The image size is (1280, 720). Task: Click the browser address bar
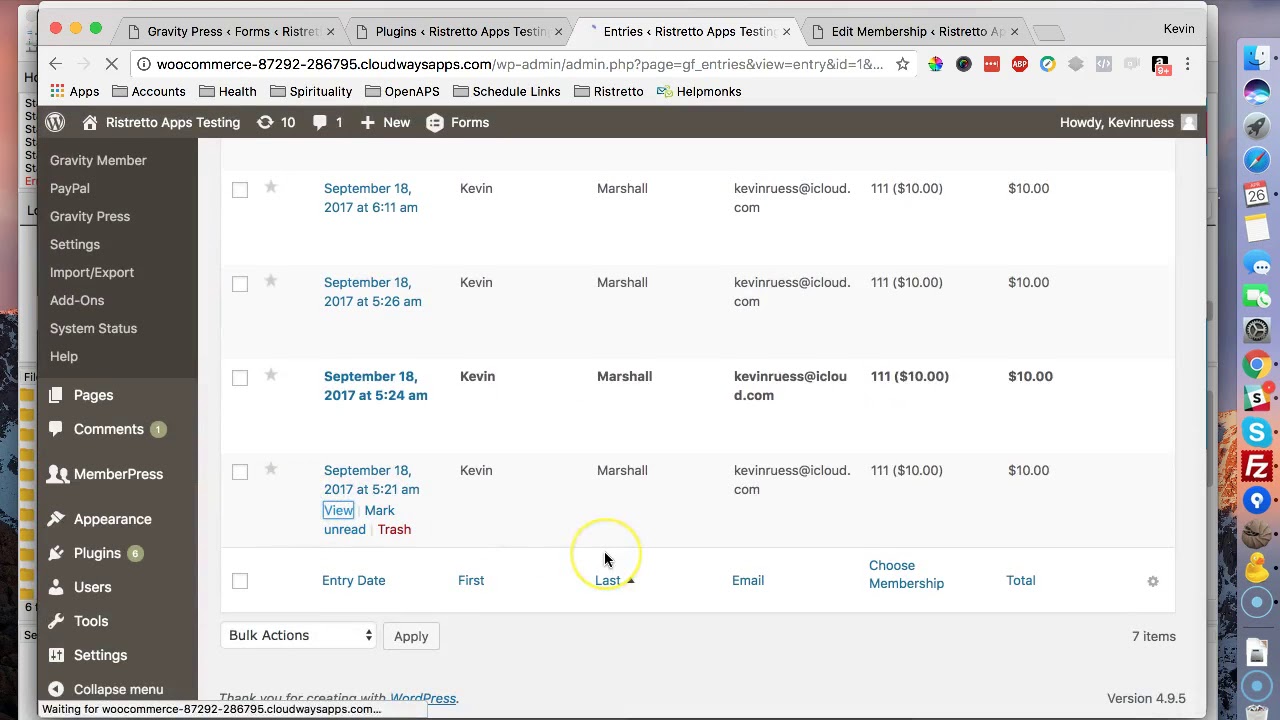click(x=519, y=64)
